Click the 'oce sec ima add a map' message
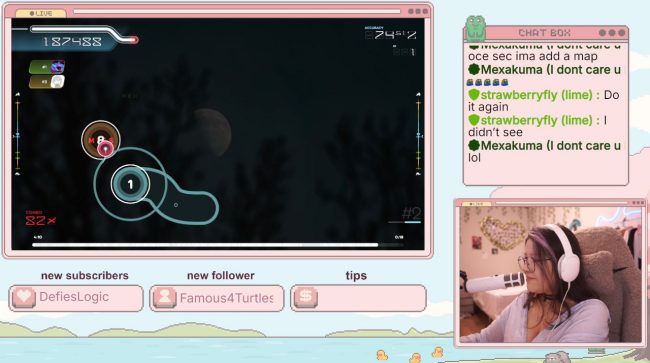 (533, 56)
